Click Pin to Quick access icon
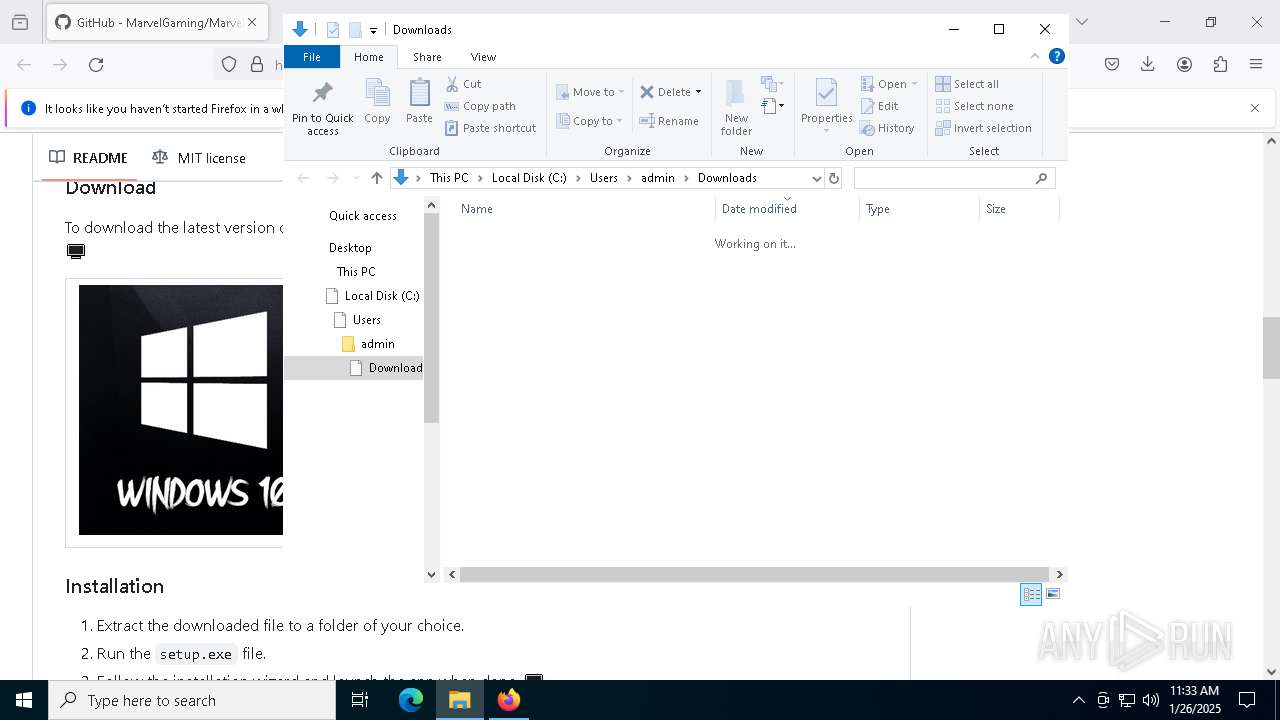1280x720 pixels. (322, 108)
